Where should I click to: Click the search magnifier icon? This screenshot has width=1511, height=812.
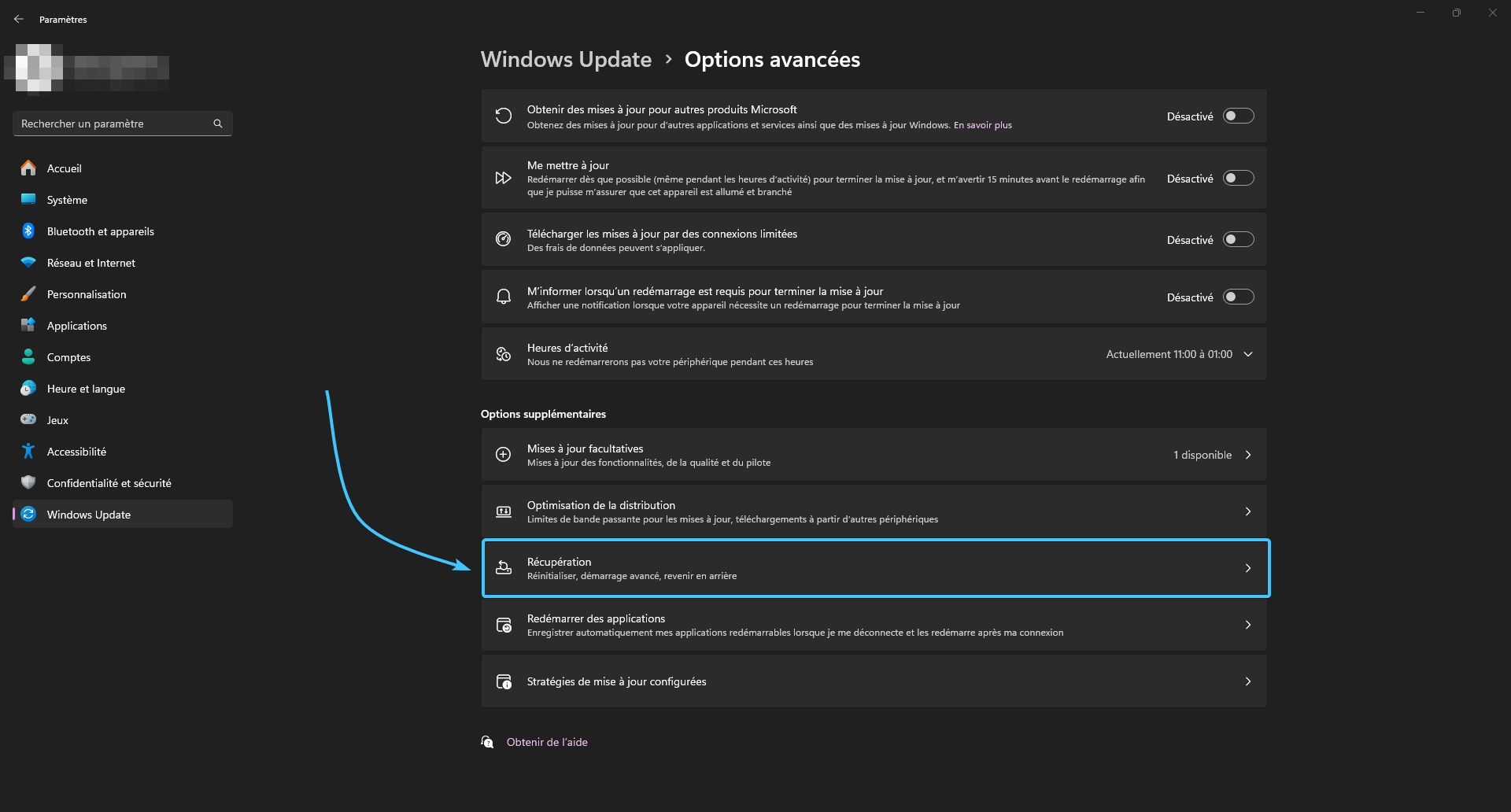tap(218, 124)
